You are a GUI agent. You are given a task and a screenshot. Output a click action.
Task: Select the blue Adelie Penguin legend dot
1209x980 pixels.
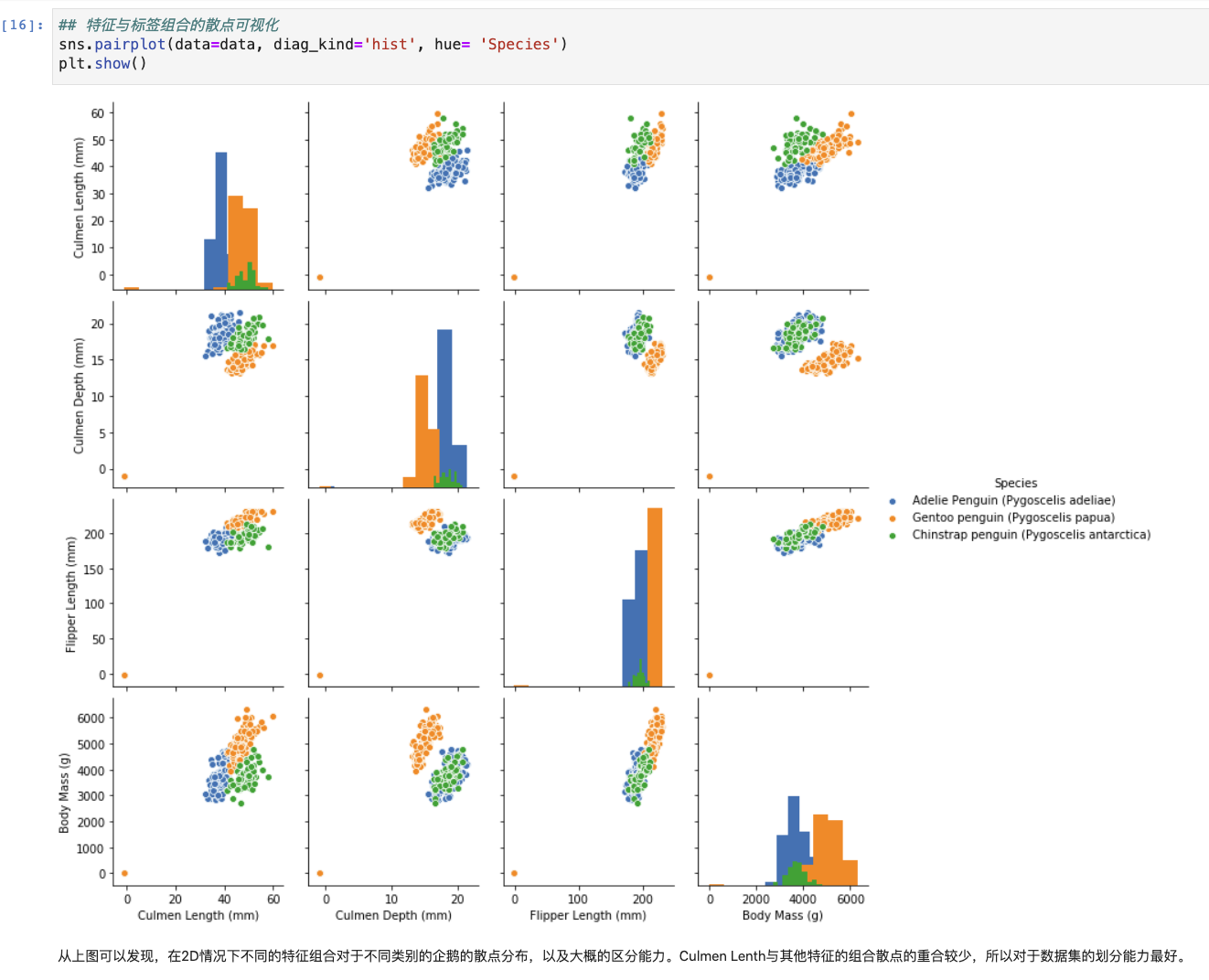893,501
